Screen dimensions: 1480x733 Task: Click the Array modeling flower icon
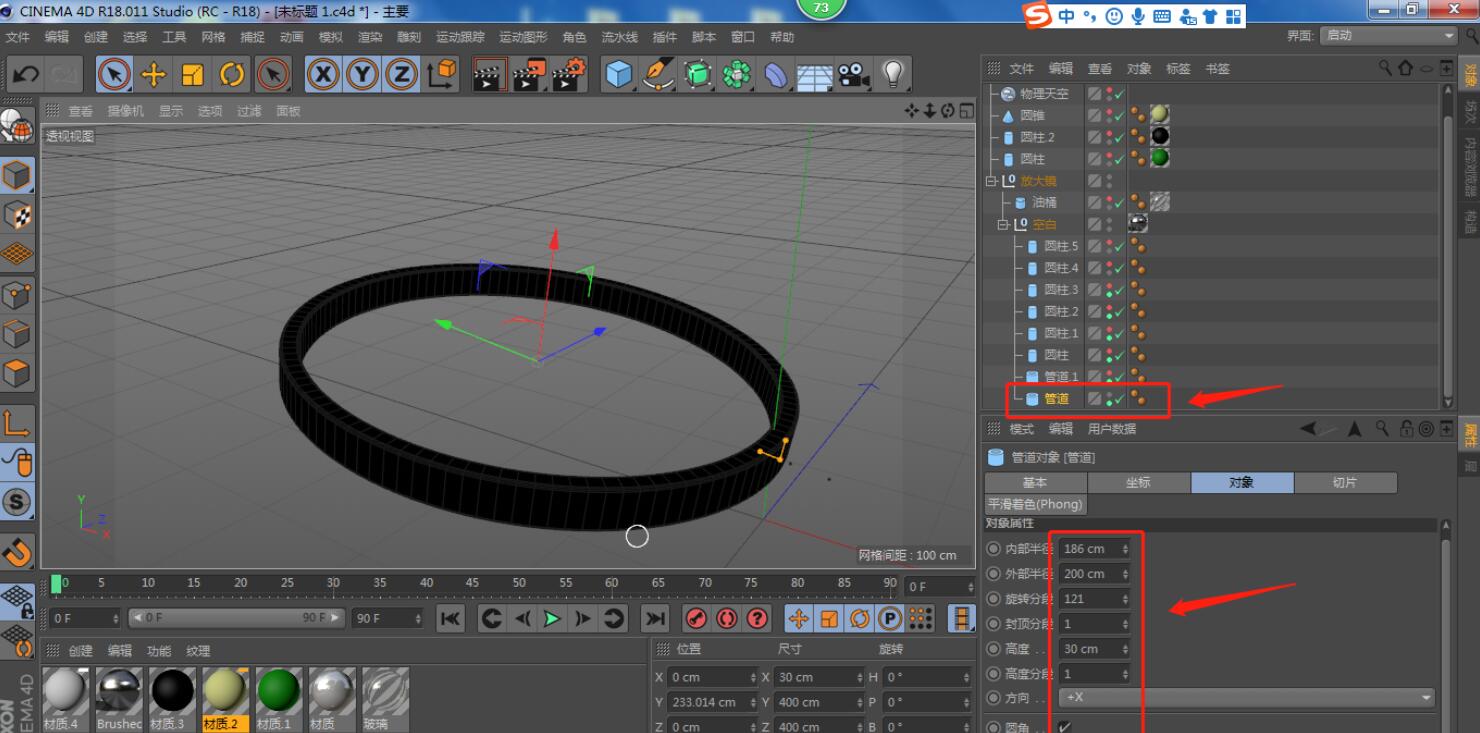[737, 74]
